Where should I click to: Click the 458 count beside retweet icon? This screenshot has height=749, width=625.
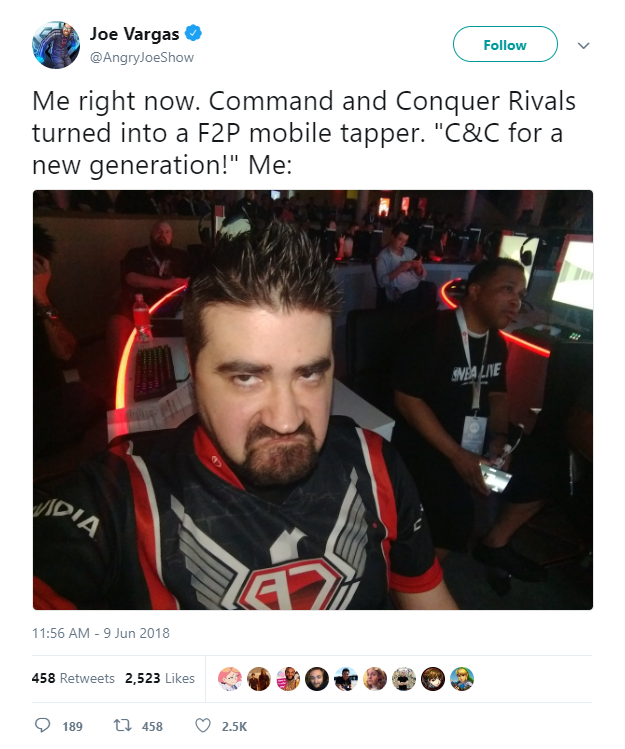click(152, 727)
